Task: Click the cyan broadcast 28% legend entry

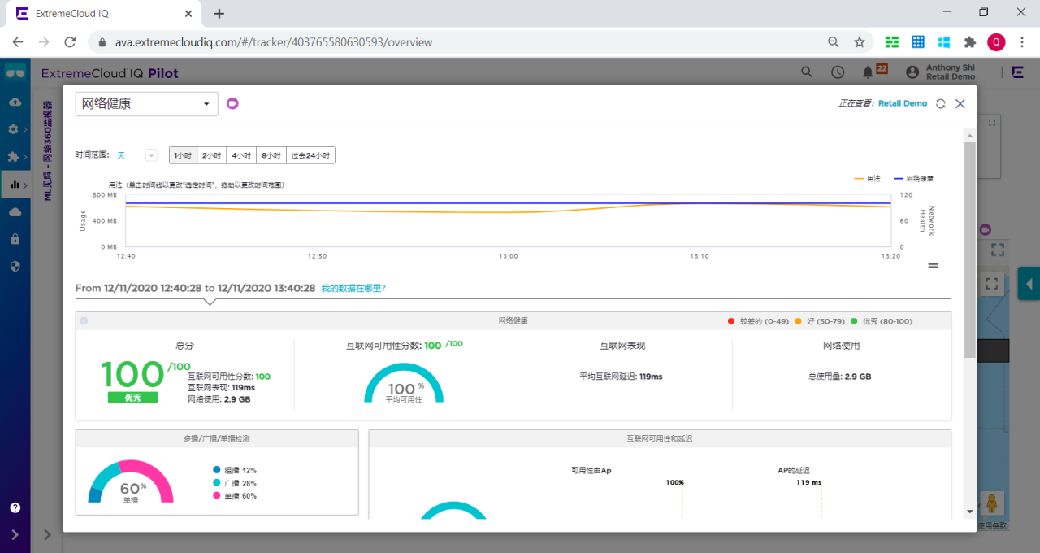Action: [235, 483]
